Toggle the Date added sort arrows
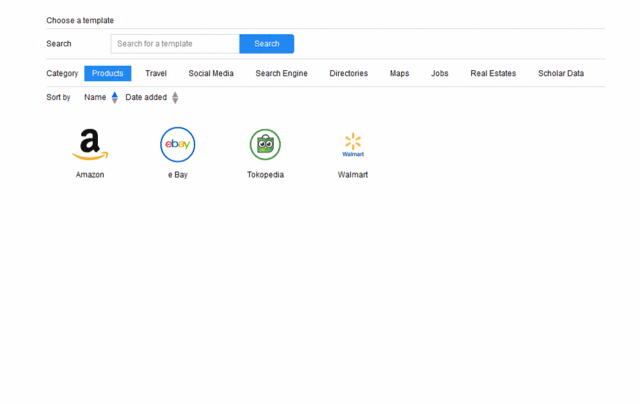Image resolution: width=640 pixels, height=404 pixels. (175, 98)
